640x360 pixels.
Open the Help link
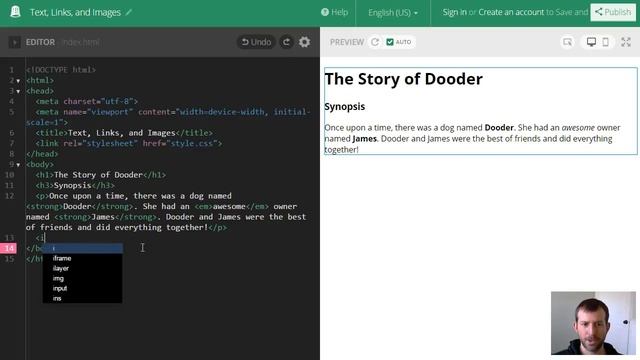pos(334,12)
